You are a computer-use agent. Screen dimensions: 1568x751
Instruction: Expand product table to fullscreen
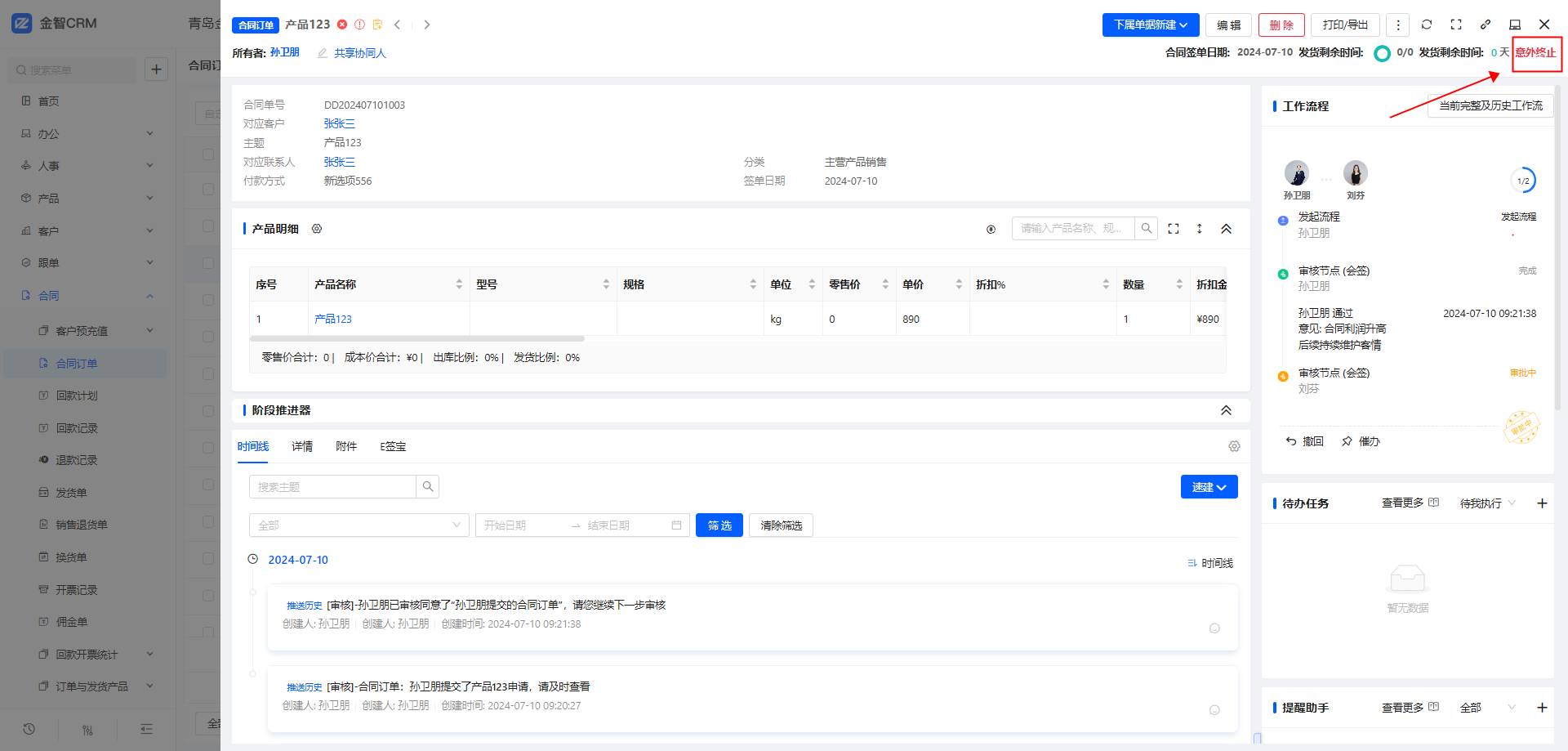coord(1174,229)
